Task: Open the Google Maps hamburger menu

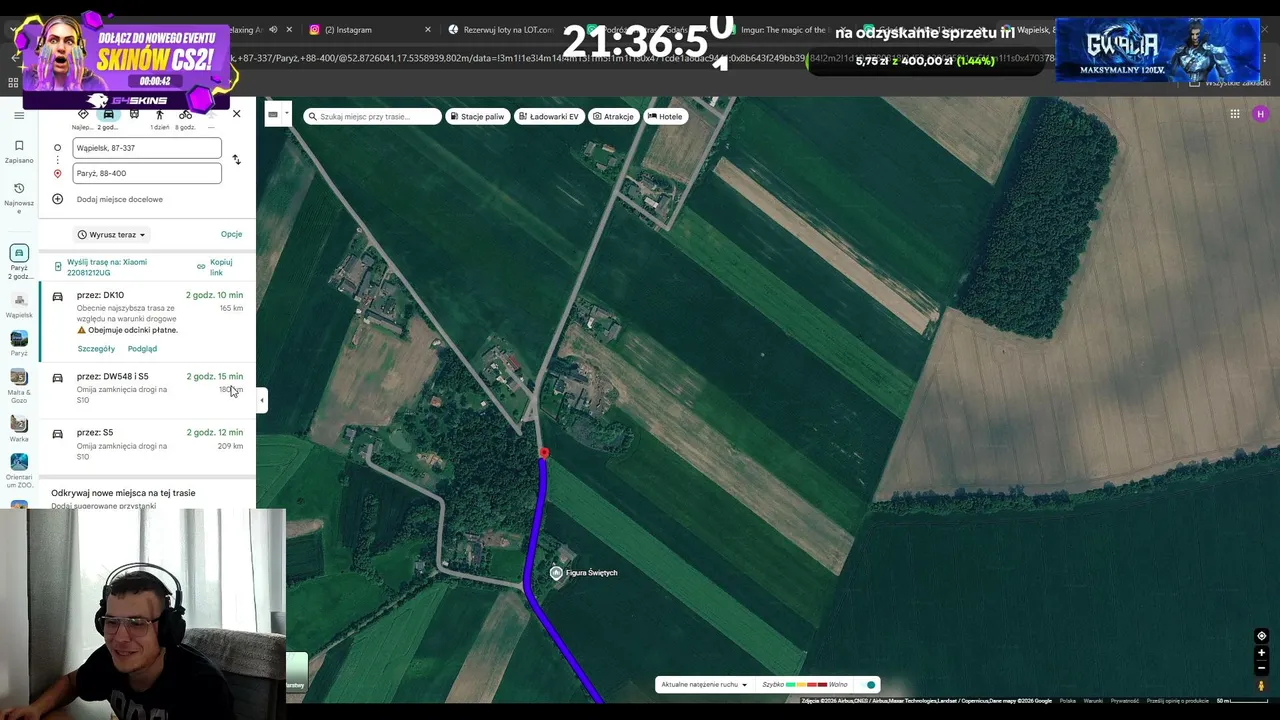Action: [19, 115]
